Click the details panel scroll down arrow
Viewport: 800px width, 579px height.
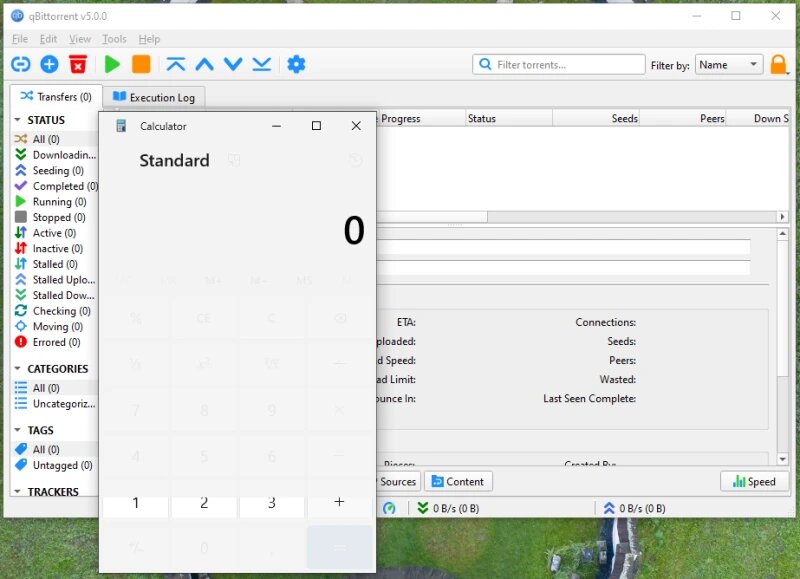[783, 459]
